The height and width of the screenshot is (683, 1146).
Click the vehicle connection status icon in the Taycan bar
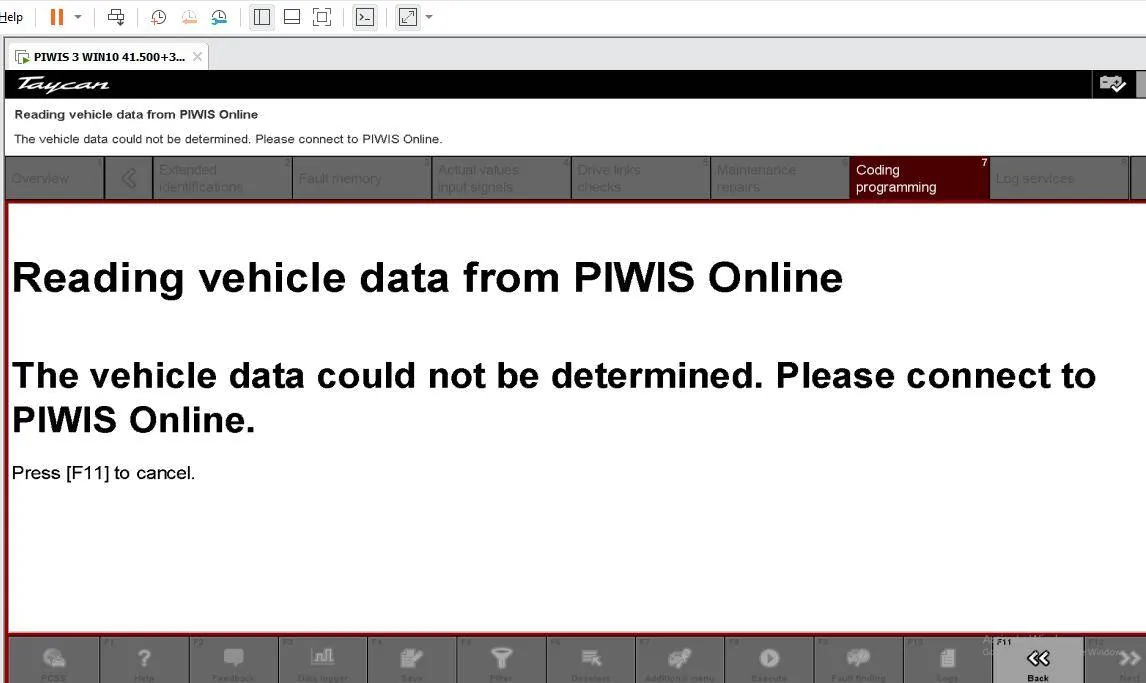tap(1112, 84)
